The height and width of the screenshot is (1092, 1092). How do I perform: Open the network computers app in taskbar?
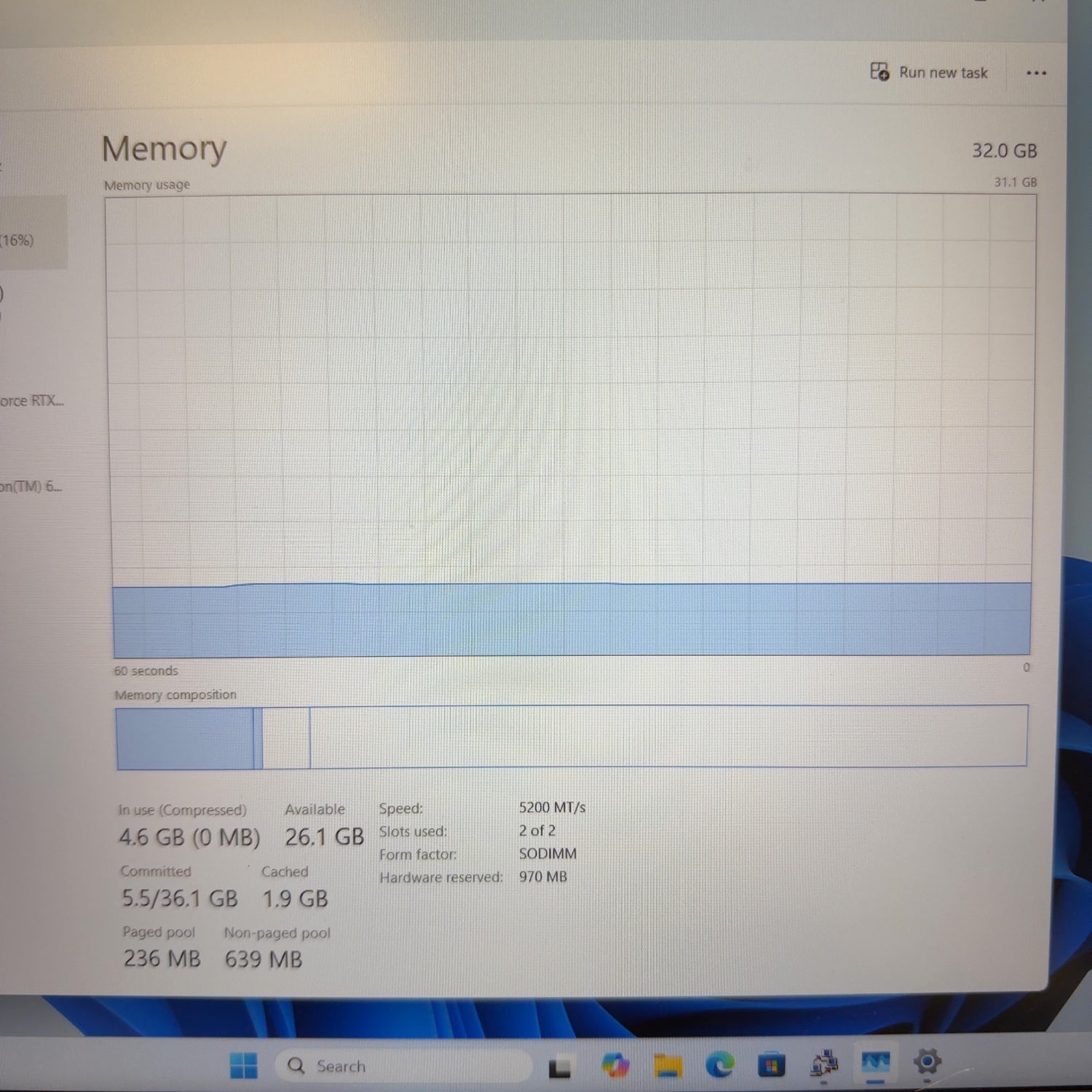click(x=824, y=1064)
